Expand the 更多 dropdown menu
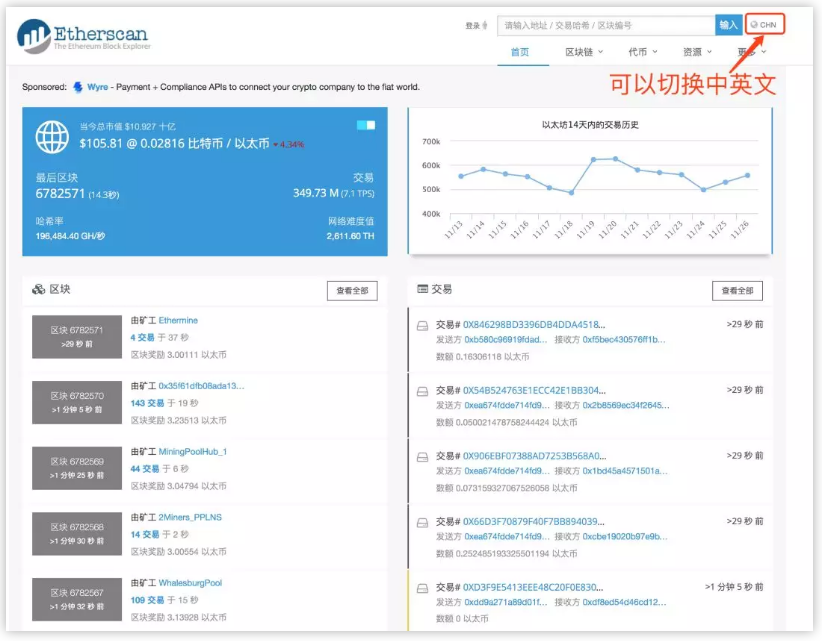The image size is (822, 641). tap(752, 52)
